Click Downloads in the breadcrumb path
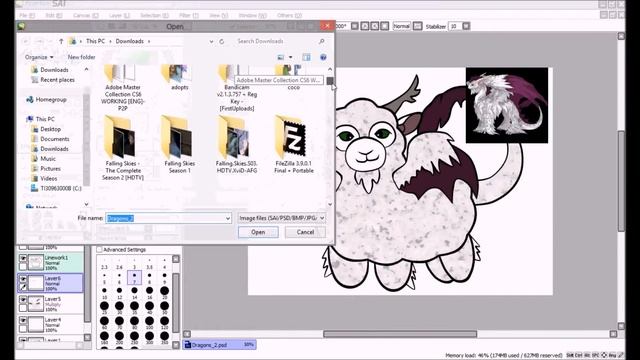 pos(129,41)
